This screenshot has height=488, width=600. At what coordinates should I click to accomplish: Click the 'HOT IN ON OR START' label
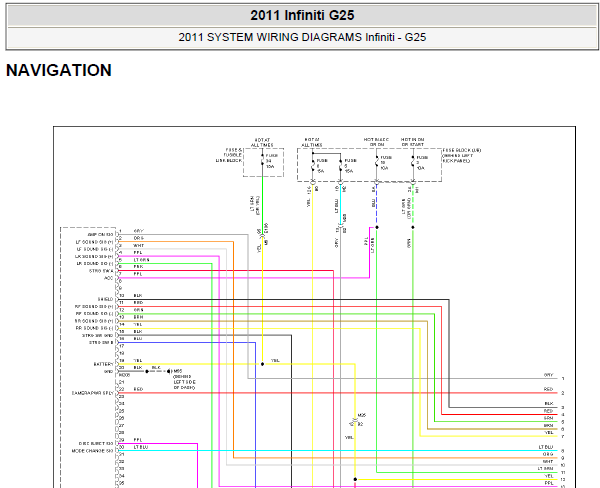point(412,142)
